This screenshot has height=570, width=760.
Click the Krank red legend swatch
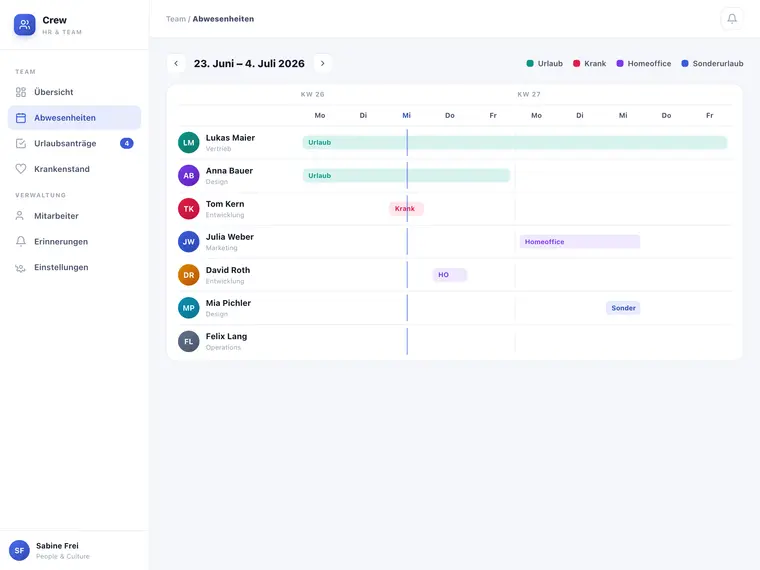576,63
